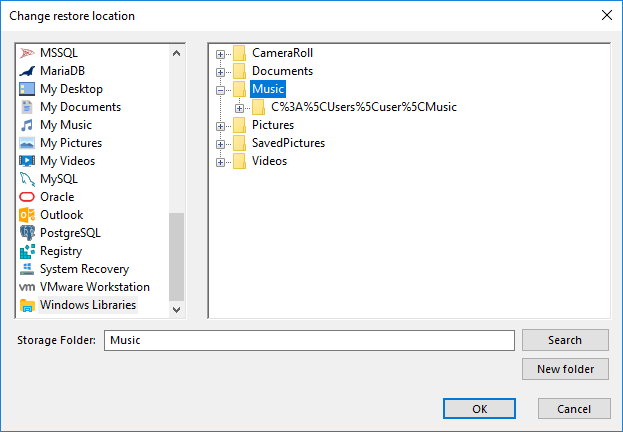Viewport: 623px width, 432px height.
Task: Click the VMware Workstation vm icon
Action: pos(27,287)
